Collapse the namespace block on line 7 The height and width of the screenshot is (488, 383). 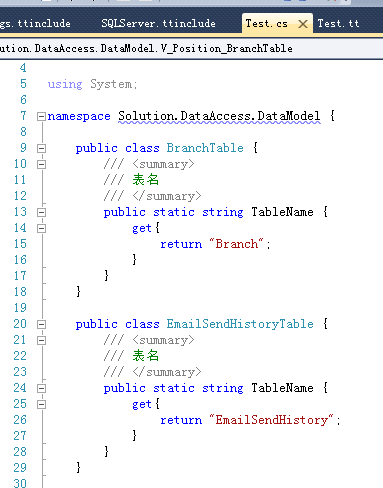pyautogui.click(x=41, y=116)
